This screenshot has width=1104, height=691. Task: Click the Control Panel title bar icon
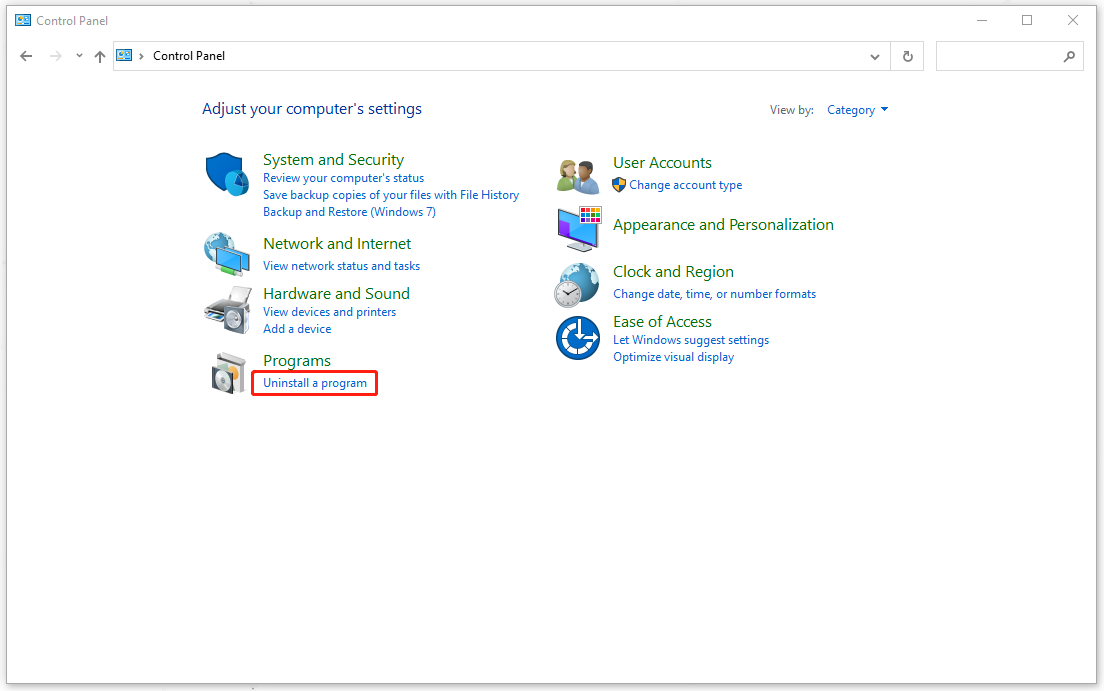coord(23,20)
